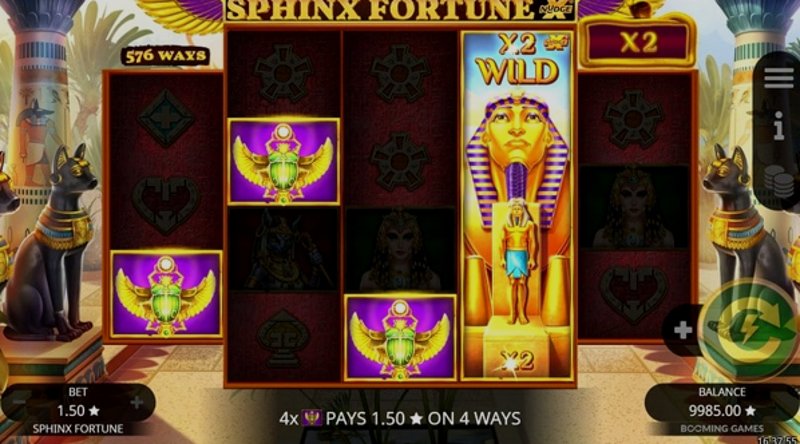Click the plus button beside spin
The height and width of the screenshot is (444, 800).
click(x=683, y=331)
